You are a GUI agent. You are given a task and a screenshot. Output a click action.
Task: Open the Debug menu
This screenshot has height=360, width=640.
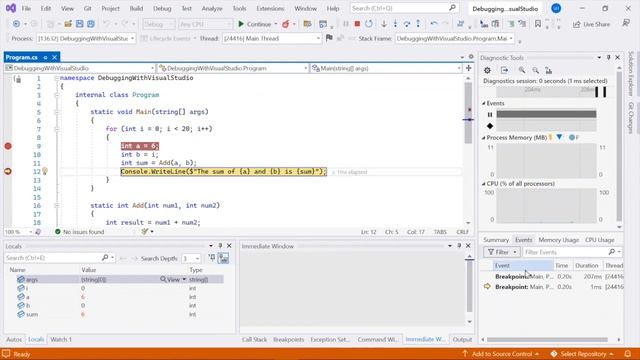(x=162, y=8)
